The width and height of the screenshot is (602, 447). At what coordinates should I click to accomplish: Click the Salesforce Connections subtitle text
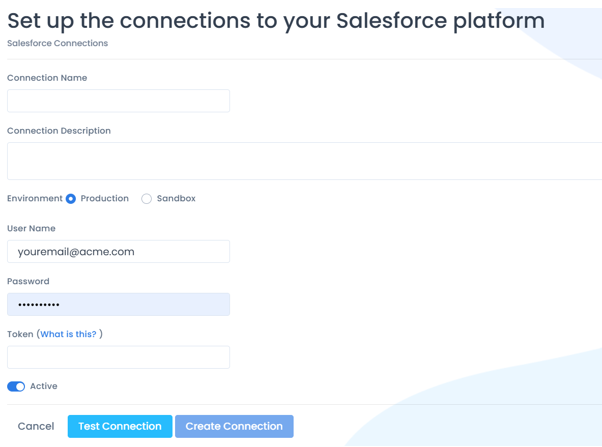click(58, 43)
